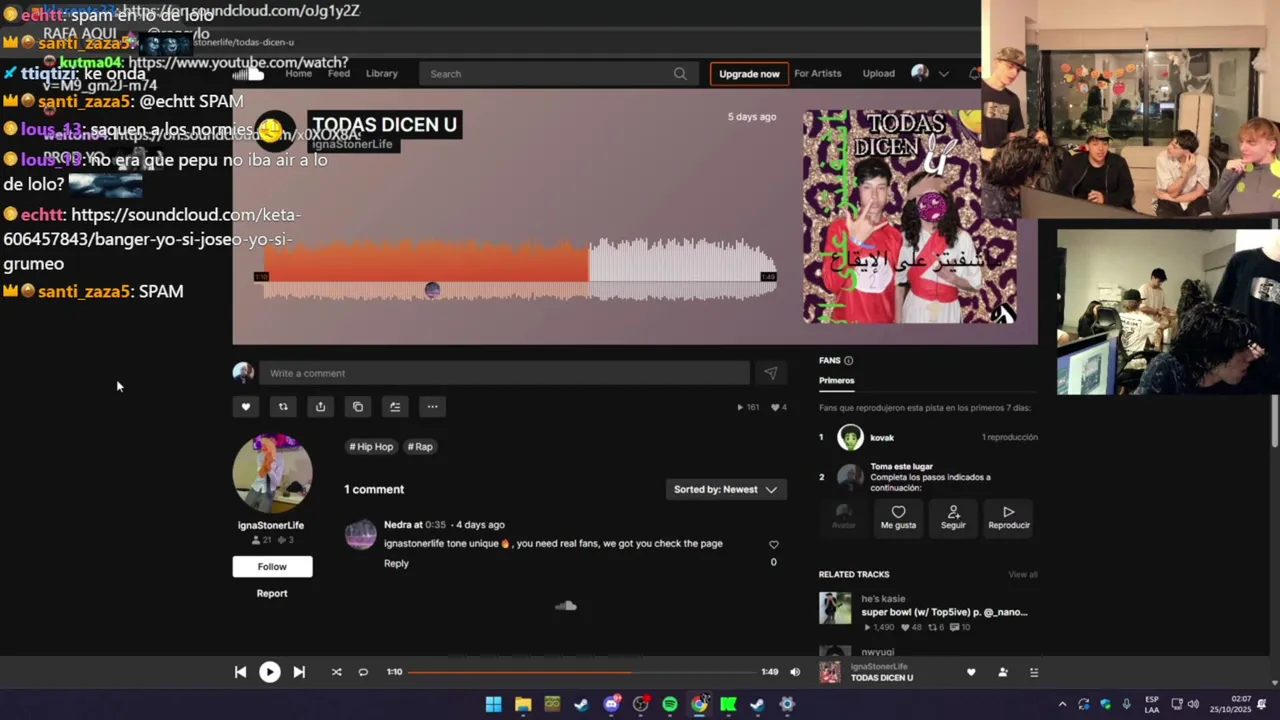The height and width of the screenshot is (720, 1280).
Task: Open the For Artists link in the header
Action: pyautogui.click(x=818, y=74)
